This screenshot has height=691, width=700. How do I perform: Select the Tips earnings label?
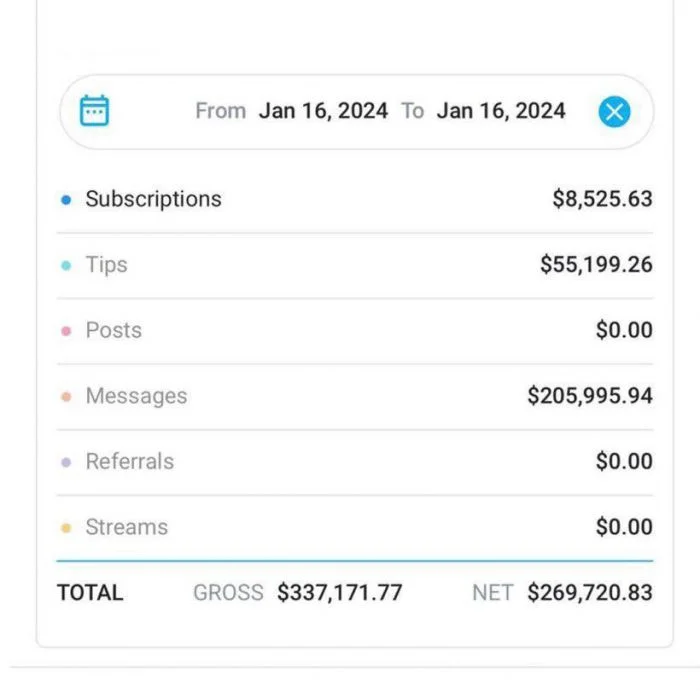106,265
